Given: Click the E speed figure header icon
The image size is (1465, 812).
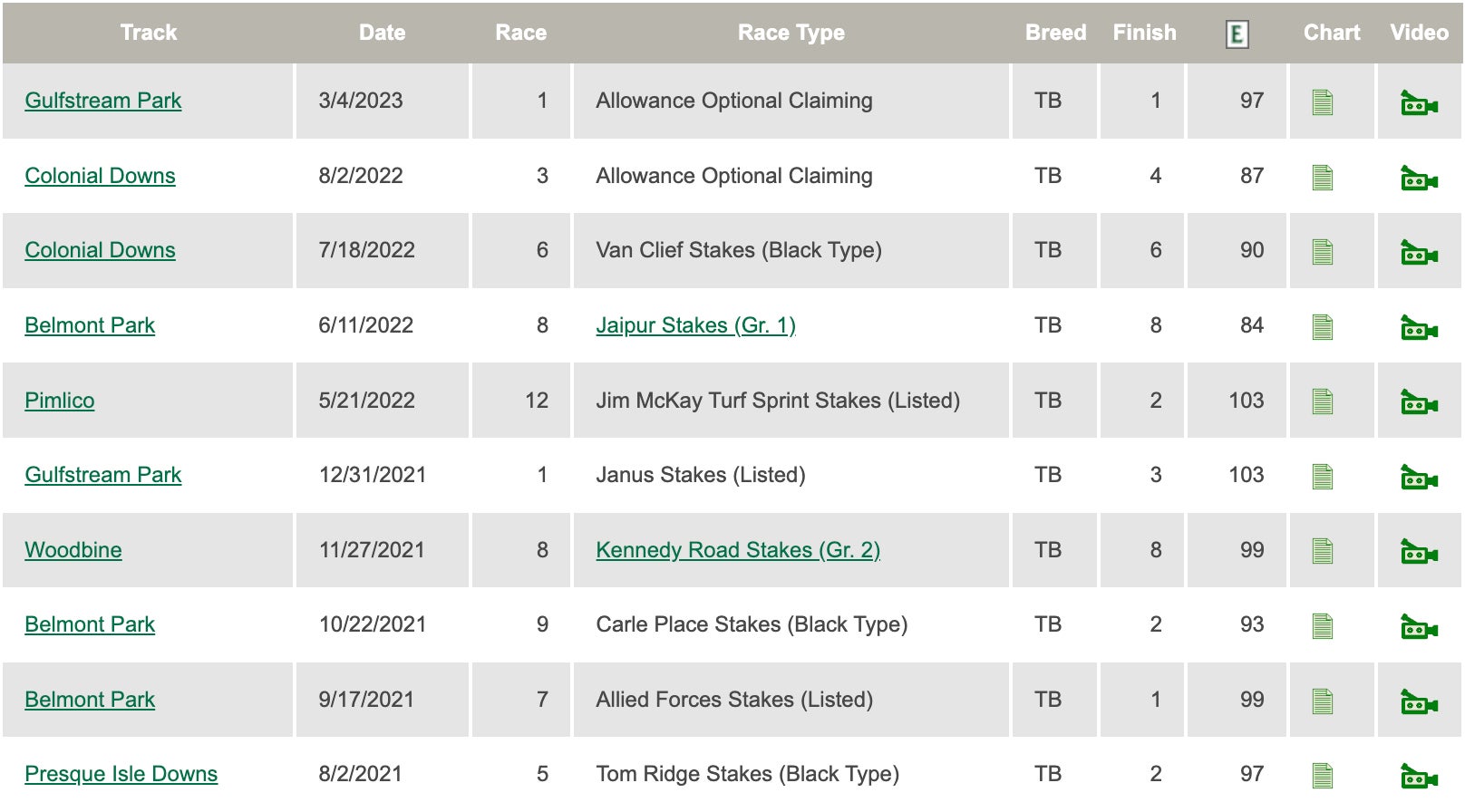Looking at the screenshot, I should (1237, 34).
